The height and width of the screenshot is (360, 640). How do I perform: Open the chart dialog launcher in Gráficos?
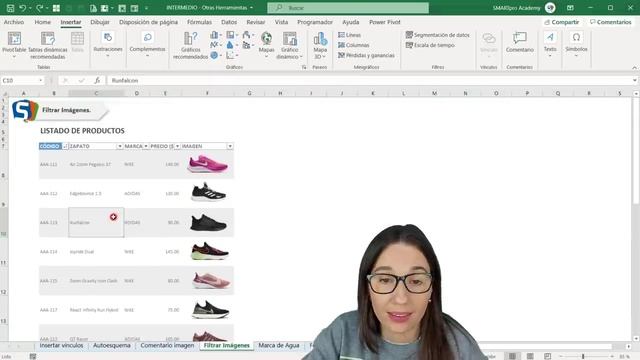pyautogui.click(x=304, y=67)
